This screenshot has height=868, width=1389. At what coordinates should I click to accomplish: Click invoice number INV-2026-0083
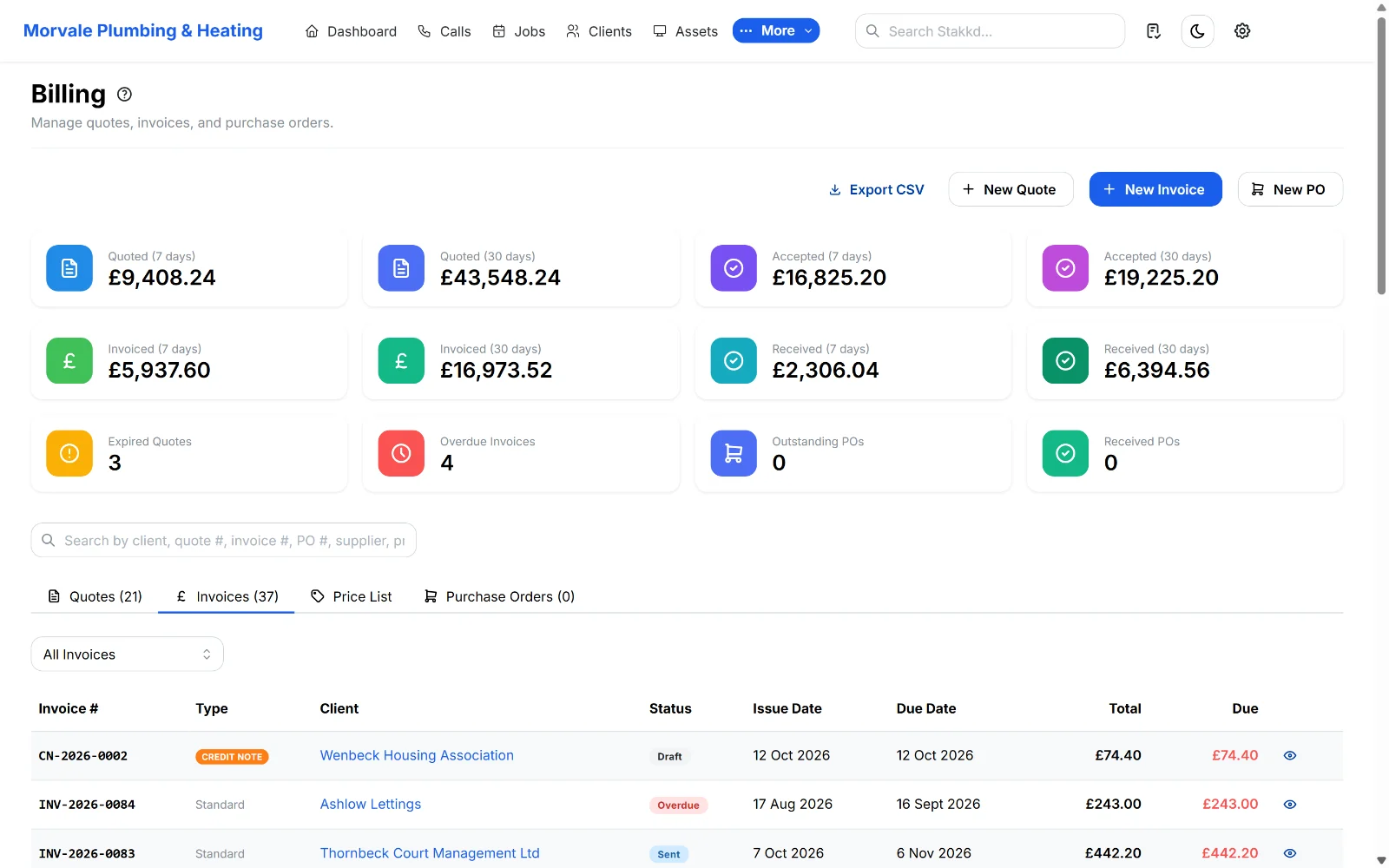[87, 853]
